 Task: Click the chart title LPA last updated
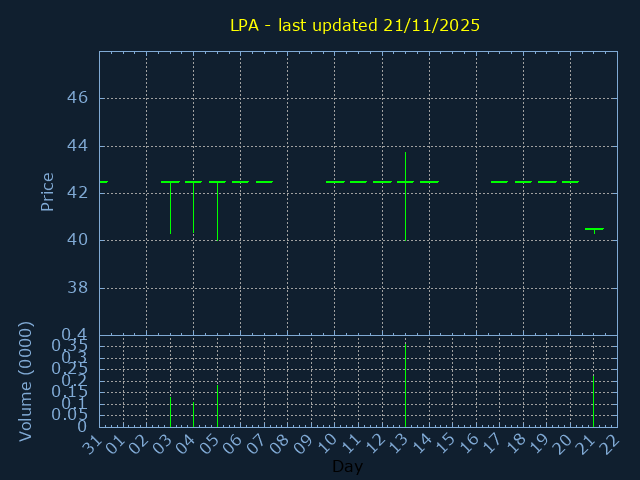(355, 25)
